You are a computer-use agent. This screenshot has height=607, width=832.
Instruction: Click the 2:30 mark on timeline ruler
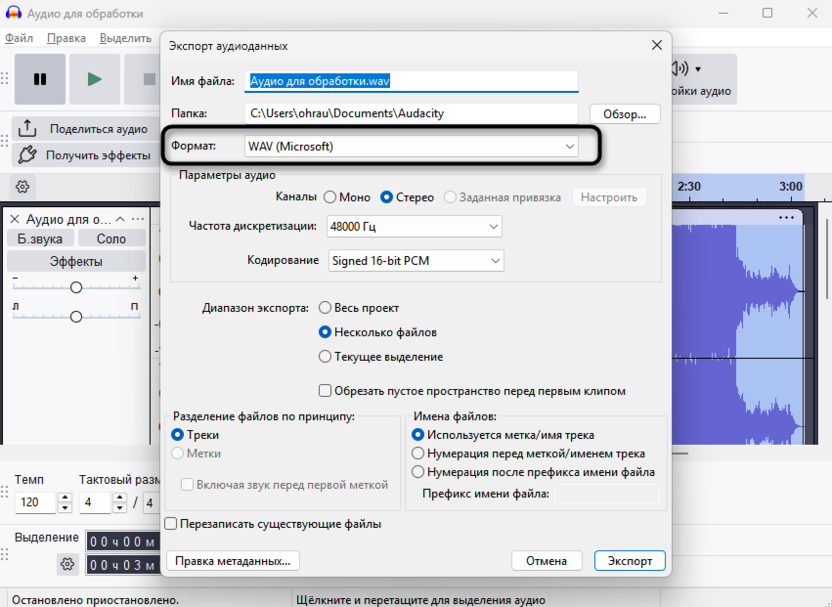point(689,186)
